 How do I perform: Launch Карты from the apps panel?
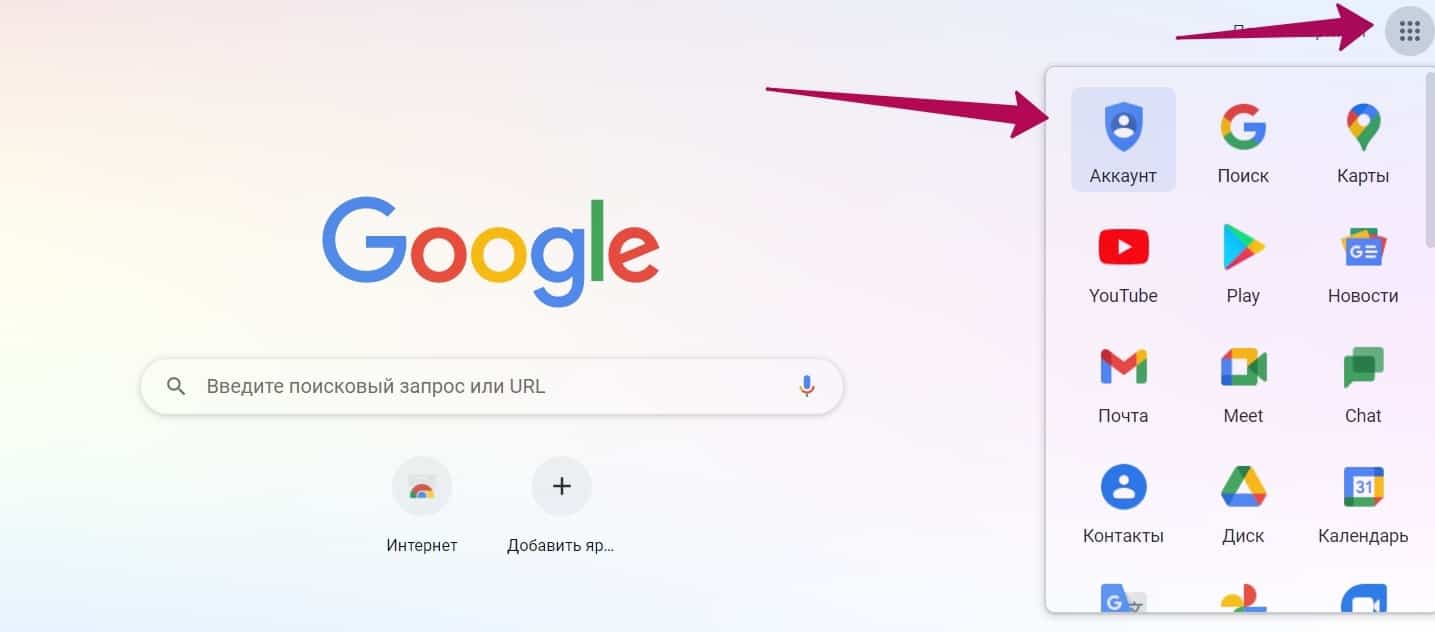pos(1363,139)
